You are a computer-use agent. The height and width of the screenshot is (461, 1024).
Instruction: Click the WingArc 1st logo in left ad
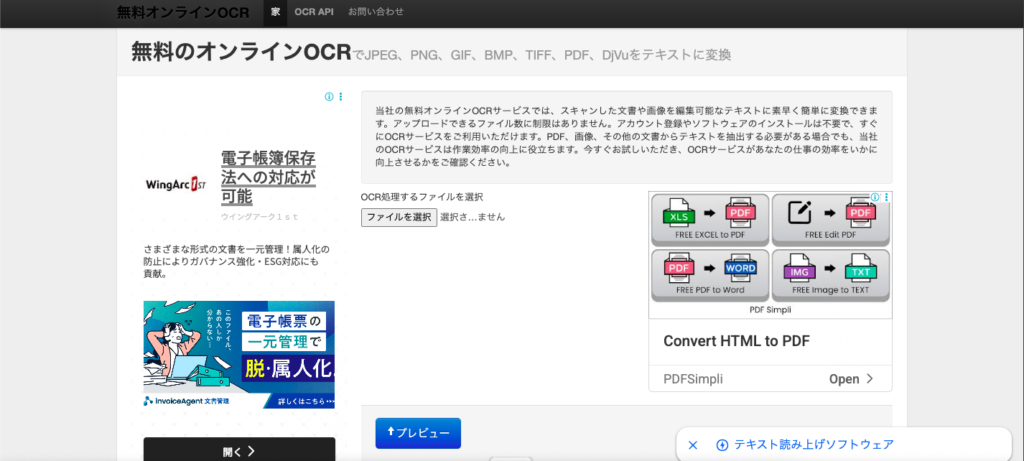[x=176, y=185]
